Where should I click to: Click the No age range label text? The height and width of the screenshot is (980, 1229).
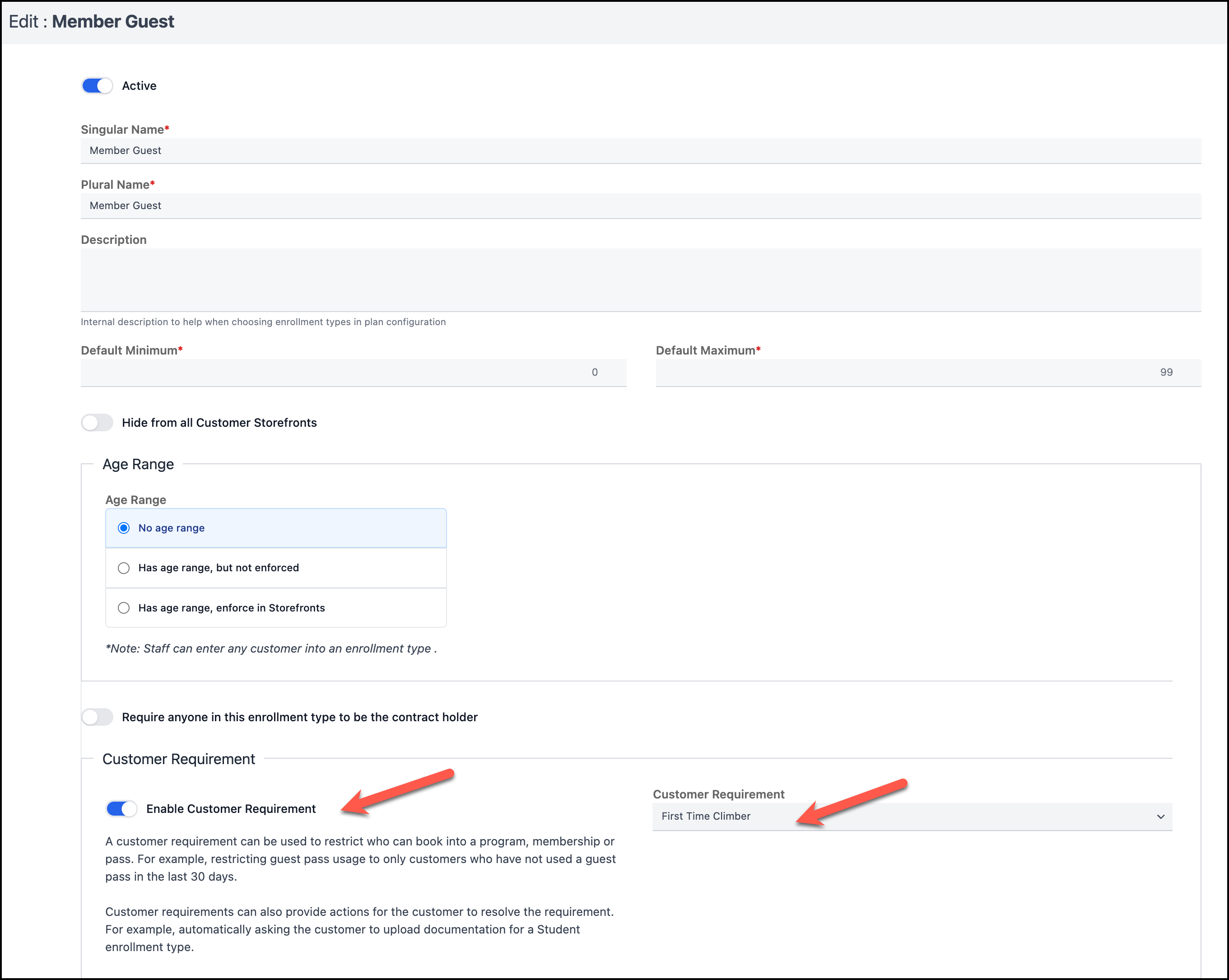coord(171,528)
